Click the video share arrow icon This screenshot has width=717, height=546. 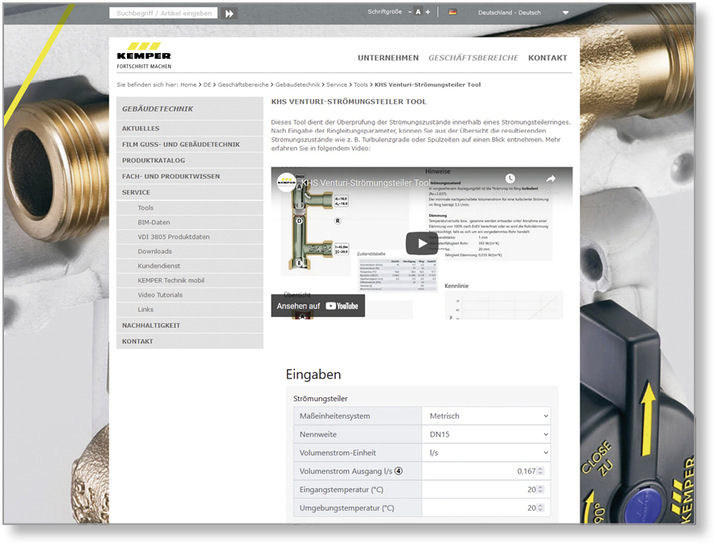coord(549,180)
